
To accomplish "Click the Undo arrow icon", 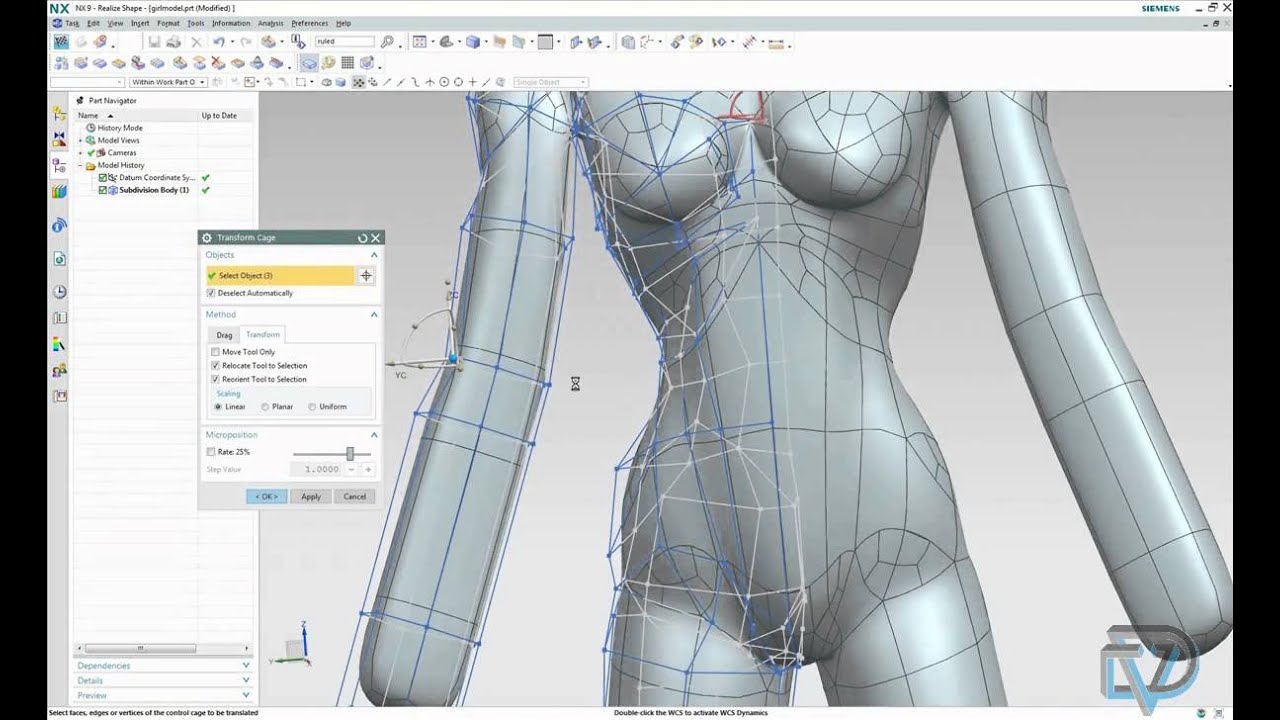I will (x=218, y=42).
